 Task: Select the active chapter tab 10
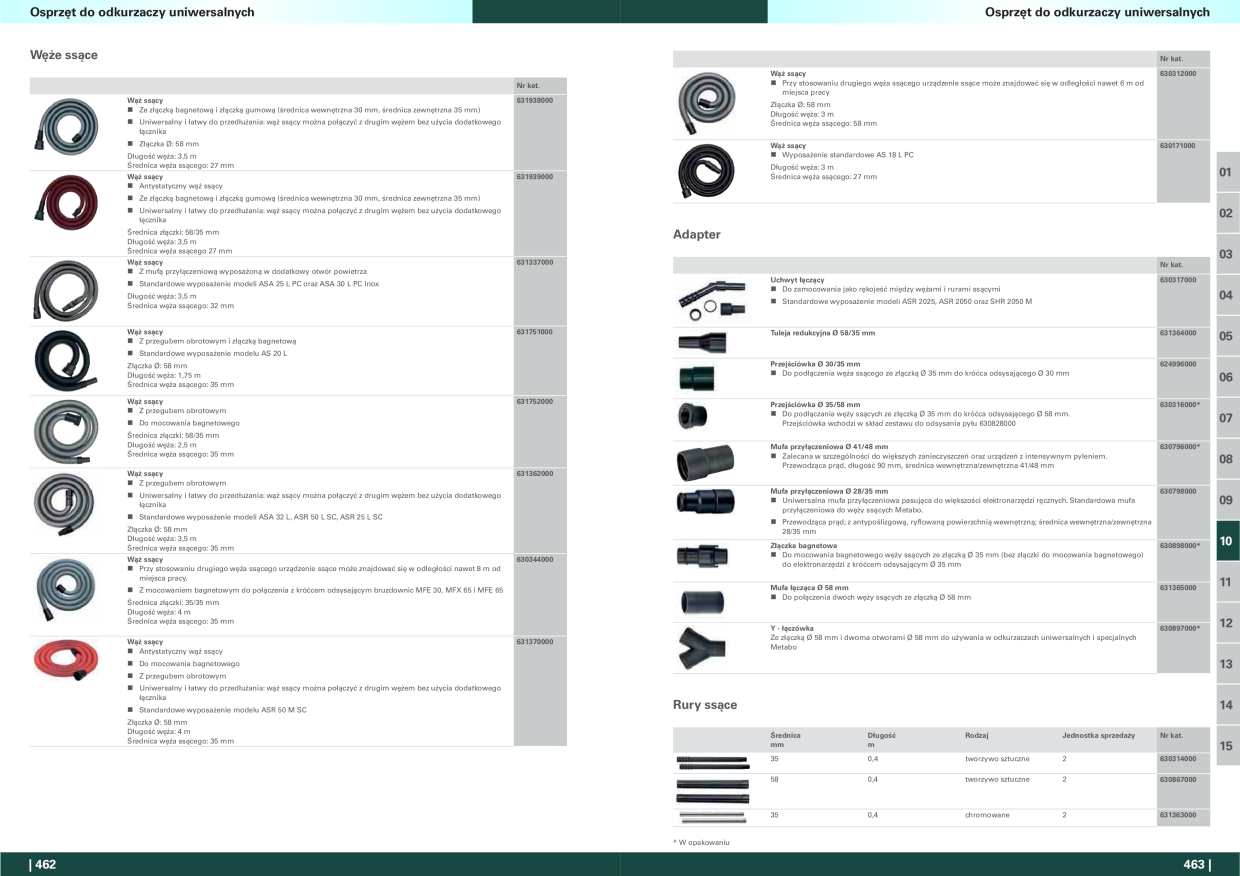[x=1226, y=541]
